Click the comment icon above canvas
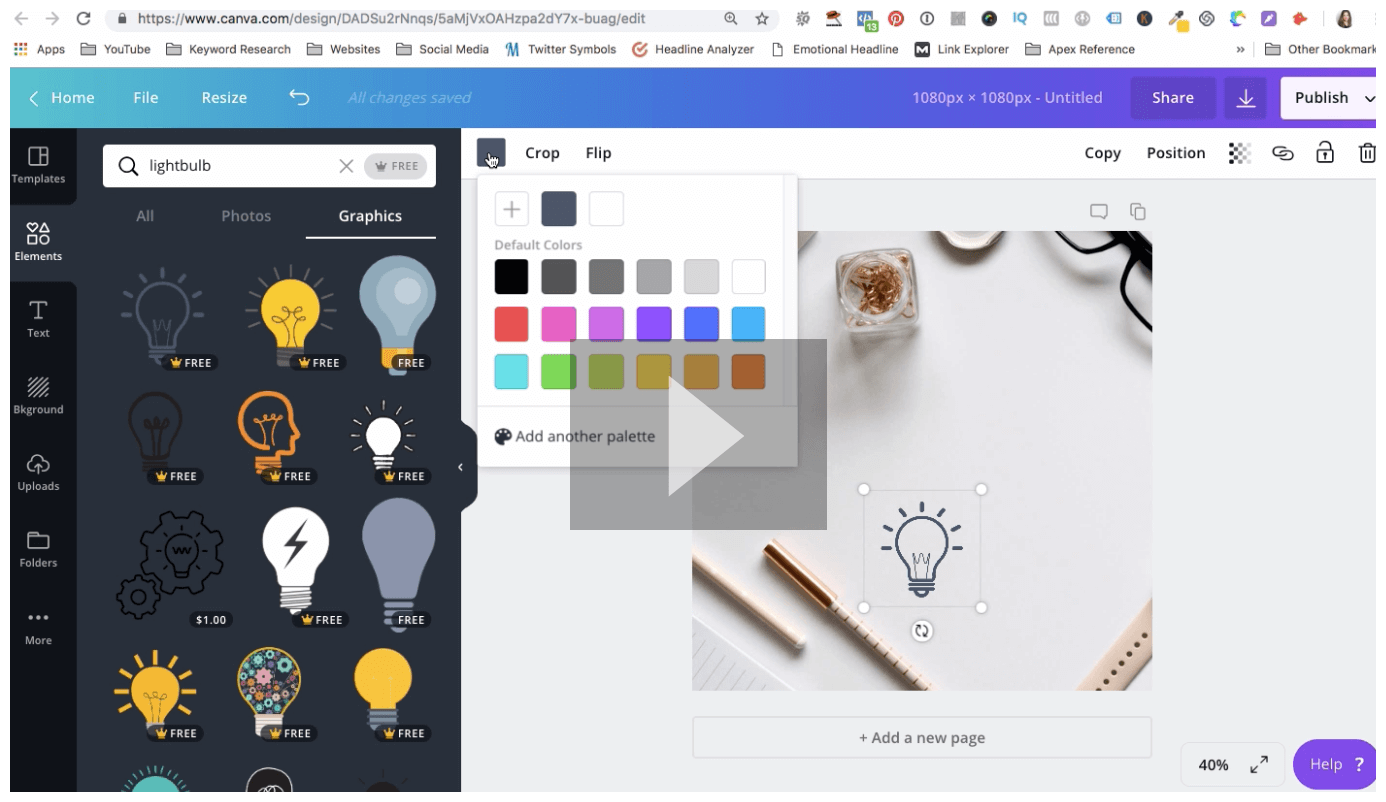Viewport: 1386px width, 802px height. pos(1099,211)
